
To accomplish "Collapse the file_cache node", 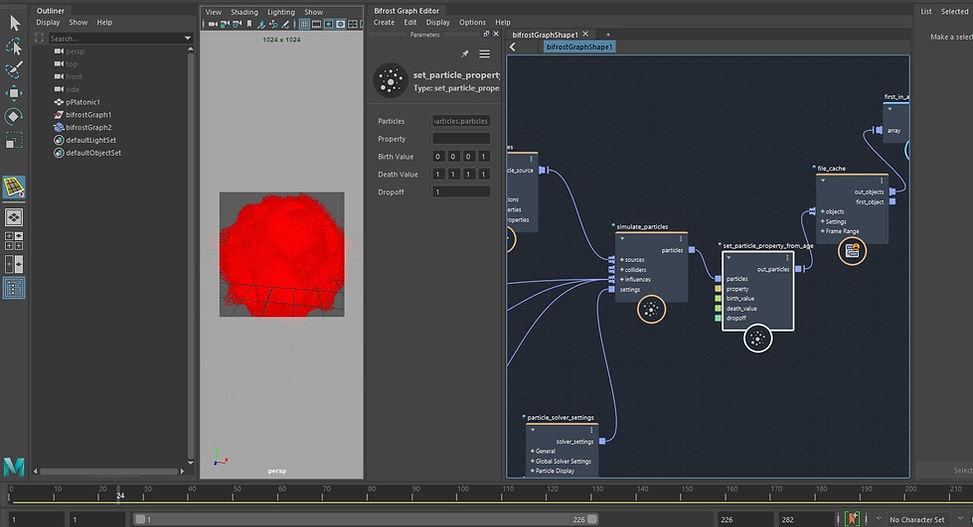I will (x=823, y=181).
